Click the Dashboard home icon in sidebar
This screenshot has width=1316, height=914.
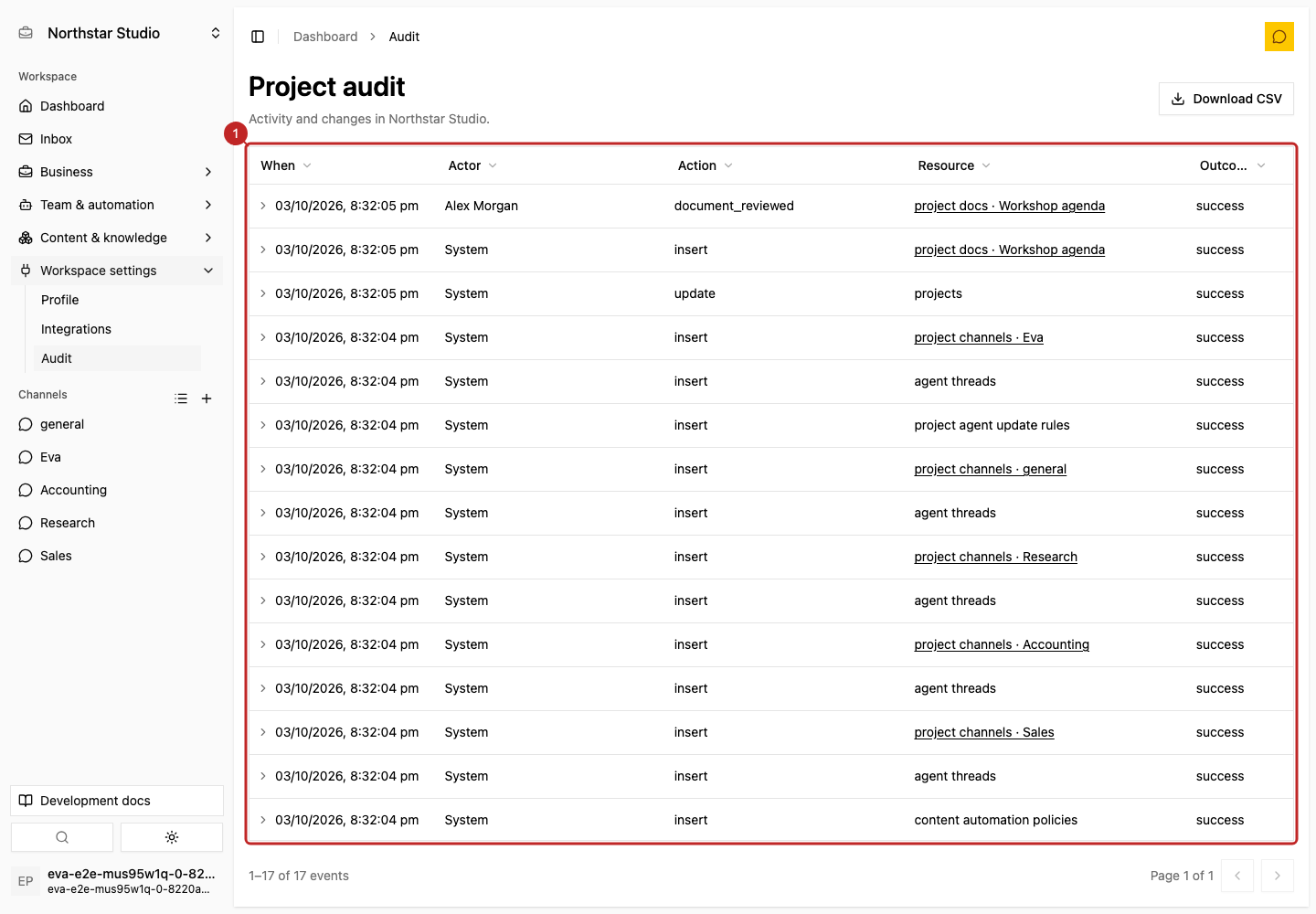pyautogui.click(x=26, y=106)
